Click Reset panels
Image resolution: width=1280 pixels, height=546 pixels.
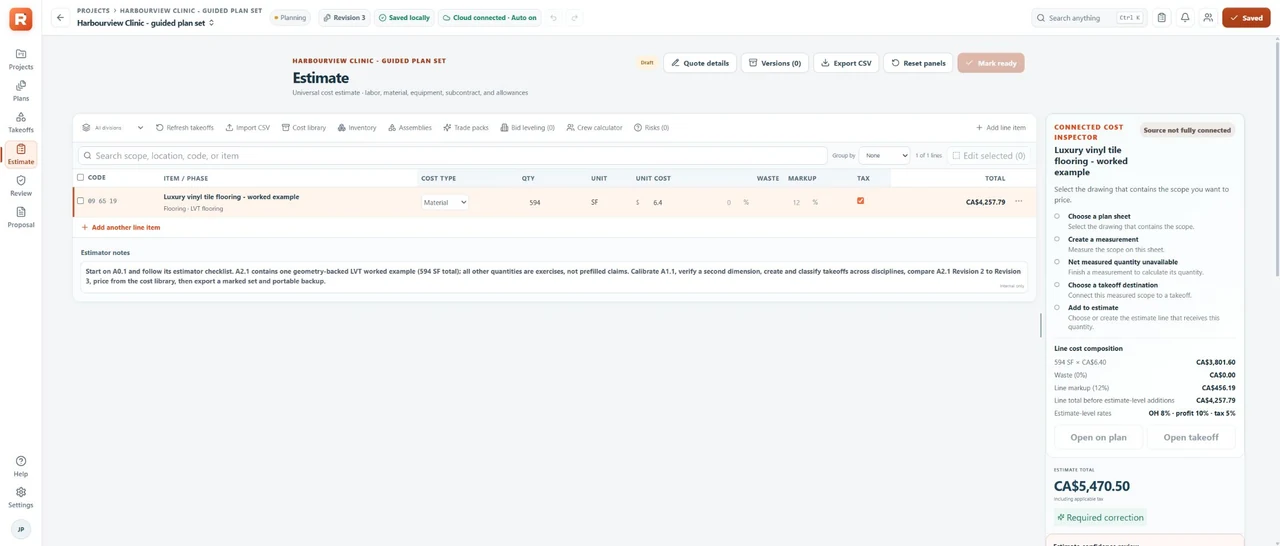[918, 63]
